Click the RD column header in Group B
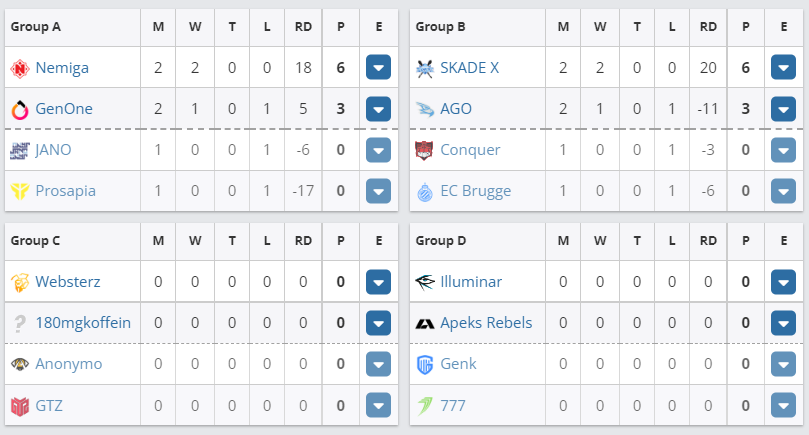This screenshot has width=809, height=435. coord(708,27)
